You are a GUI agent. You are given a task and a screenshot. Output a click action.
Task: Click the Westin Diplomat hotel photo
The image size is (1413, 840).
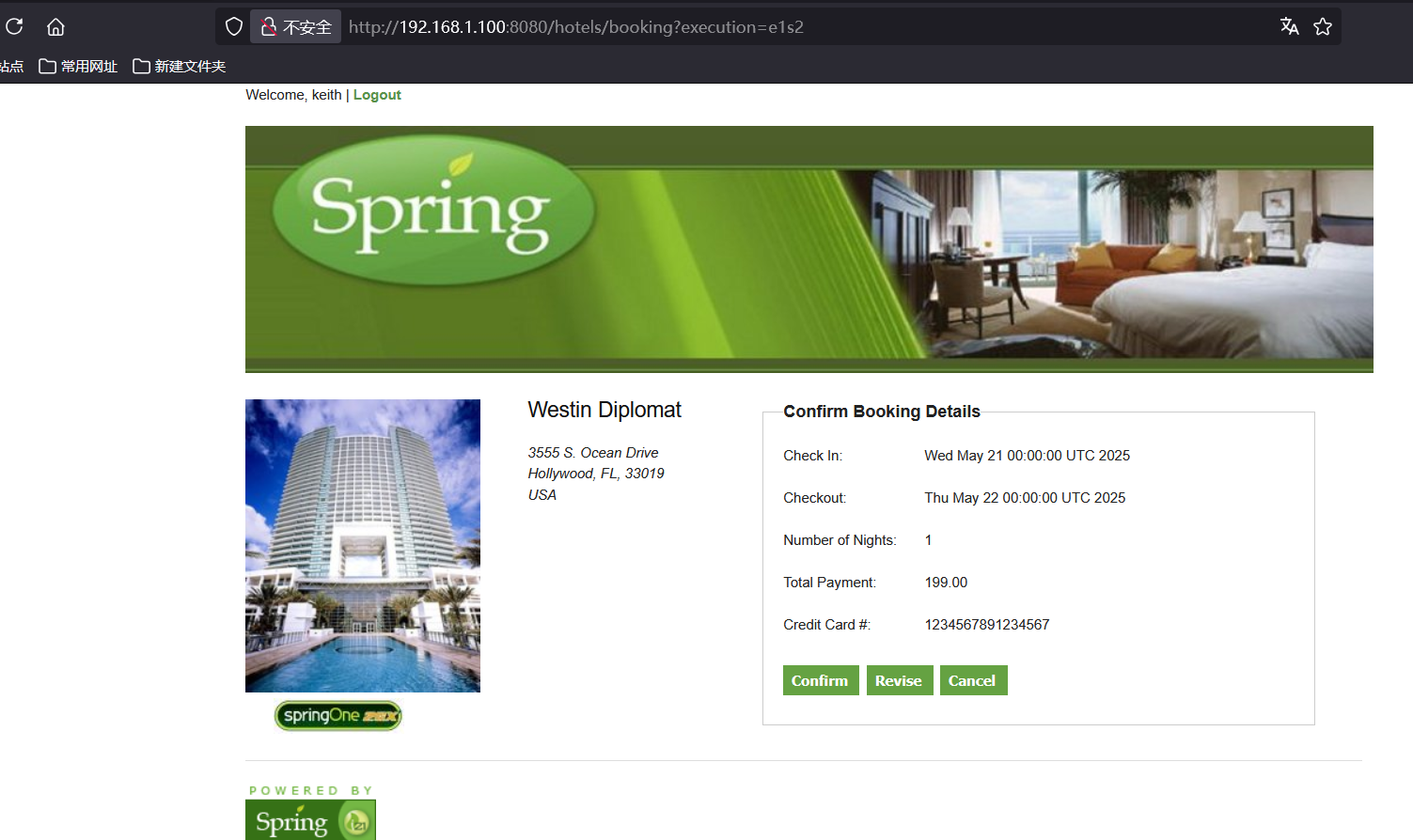pyautogui.click(x=363, y=545)
